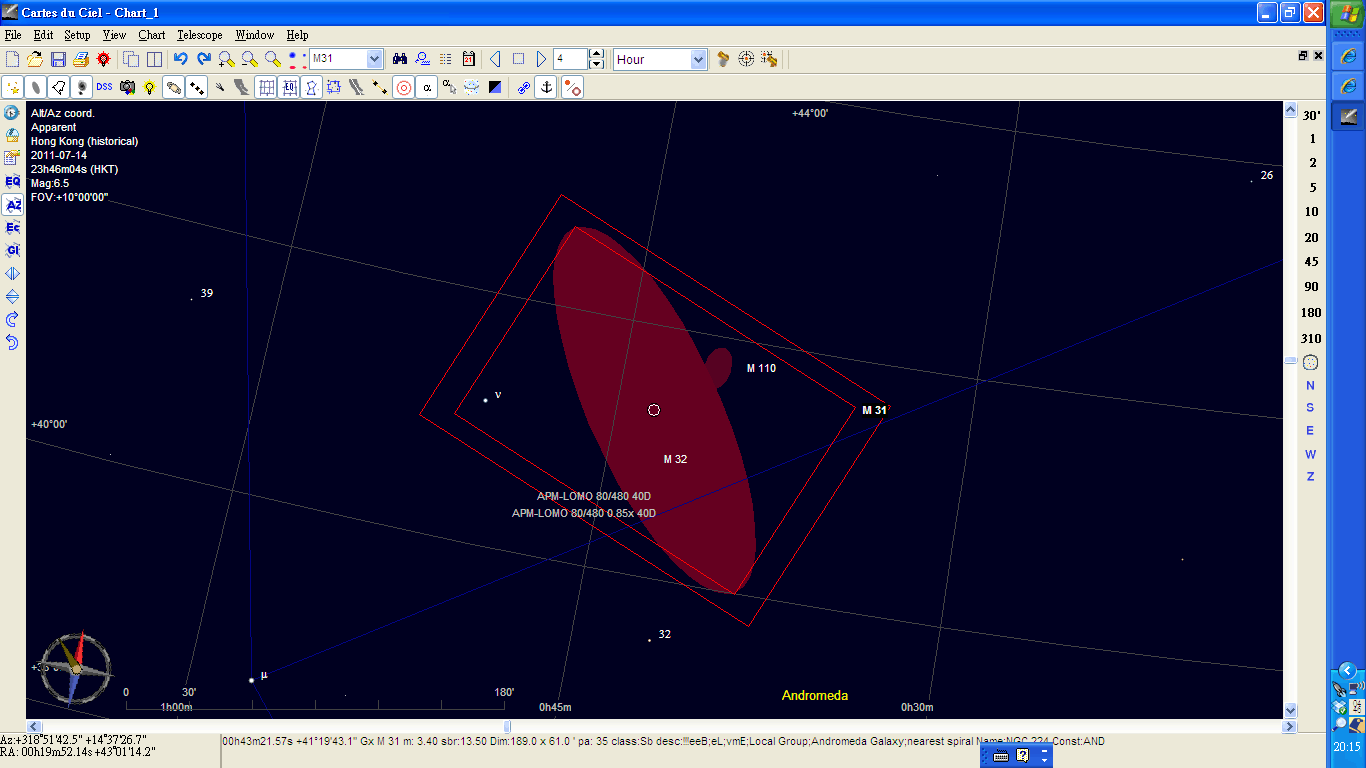Set field of view to 90 degrees
Screen dimensions: 1366x768
[x=1310, y=287]
